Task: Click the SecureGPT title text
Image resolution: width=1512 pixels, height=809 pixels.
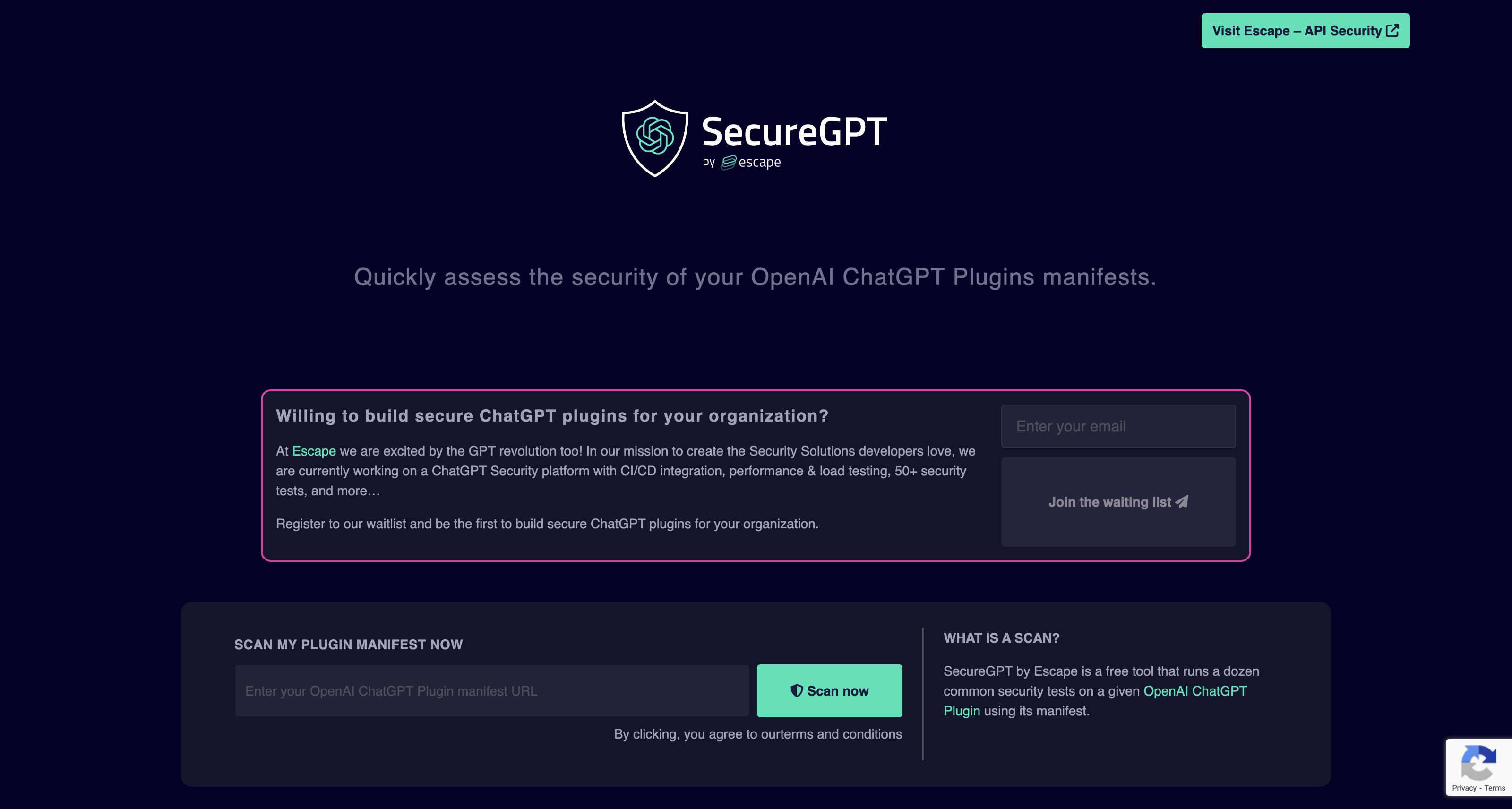Action: coord(794,131)
